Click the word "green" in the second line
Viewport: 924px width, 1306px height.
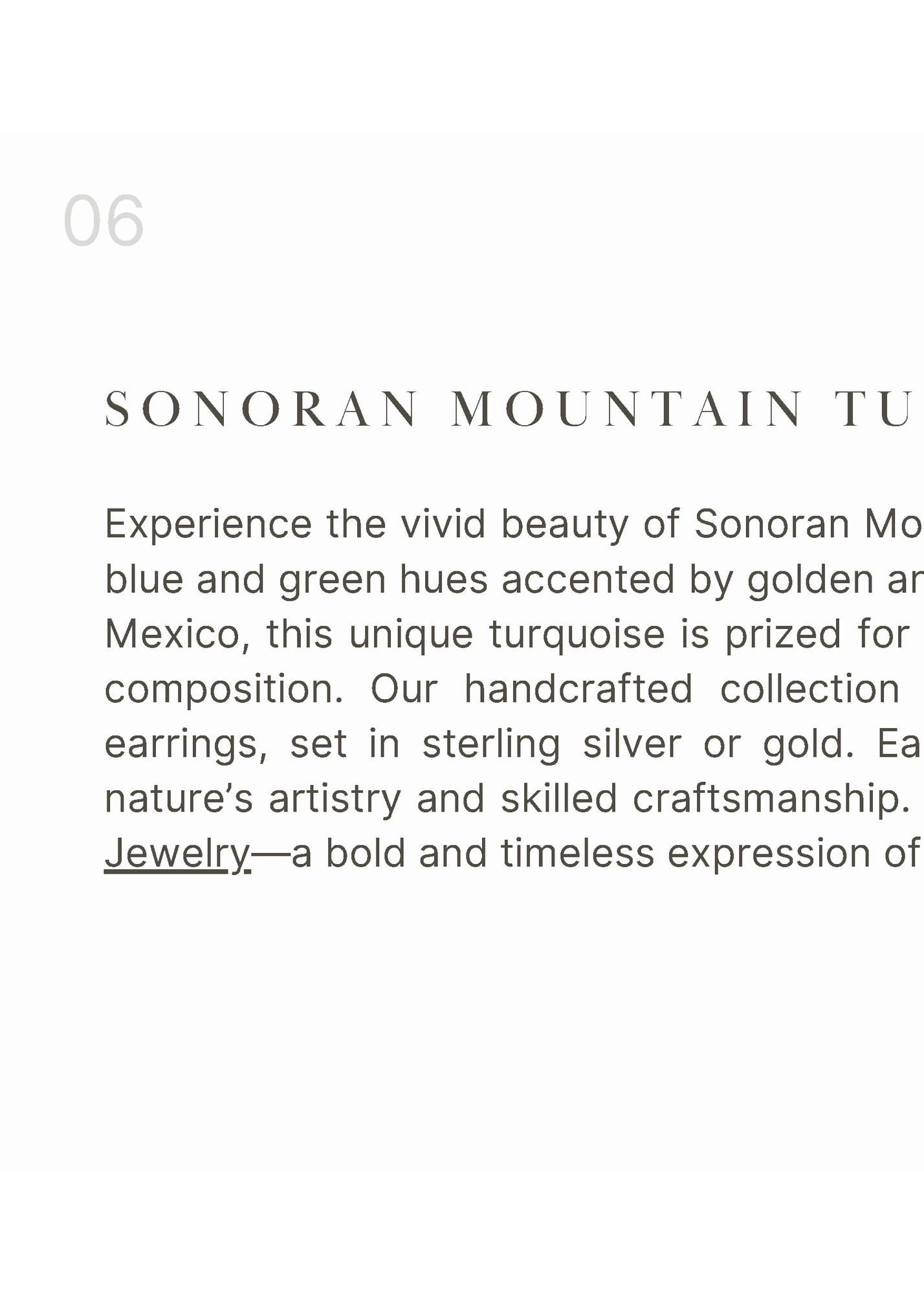332,579
